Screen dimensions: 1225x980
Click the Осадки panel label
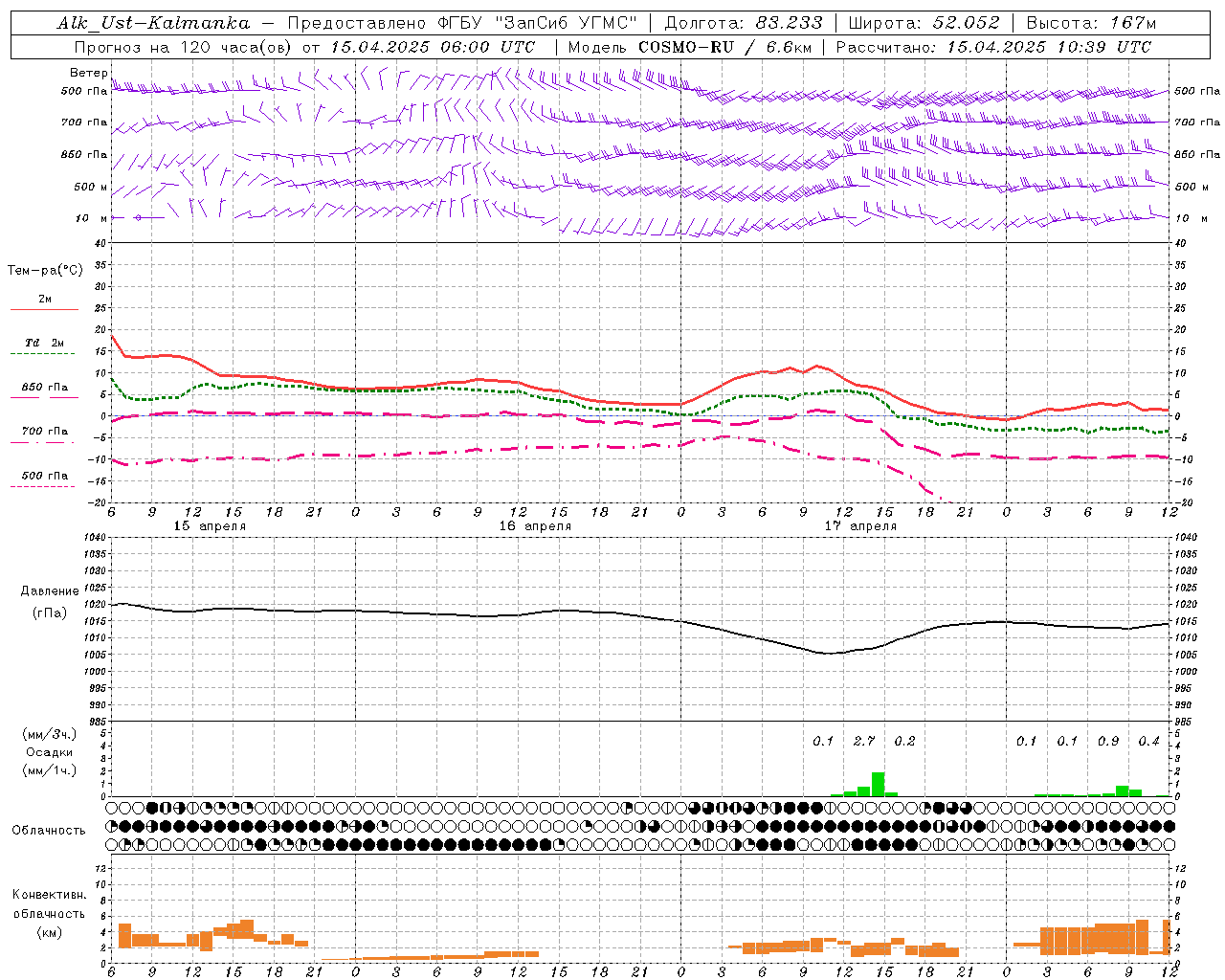click(50, 752)
